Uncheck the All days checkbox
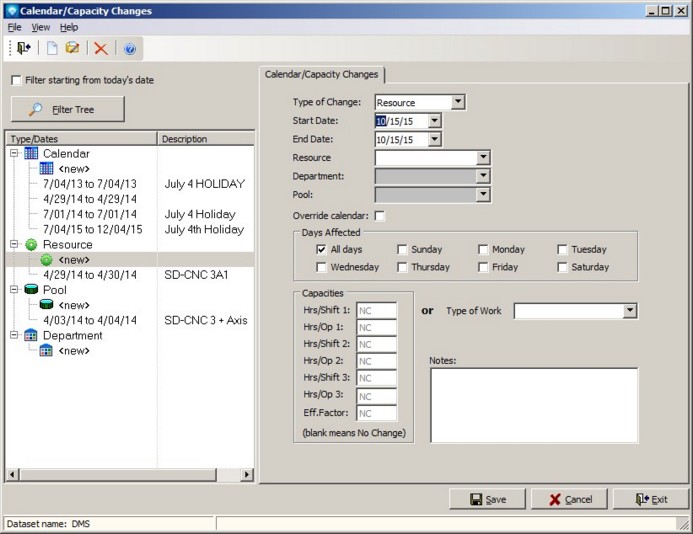Screen dimensions: 693x534 click(x=321, y=249)
